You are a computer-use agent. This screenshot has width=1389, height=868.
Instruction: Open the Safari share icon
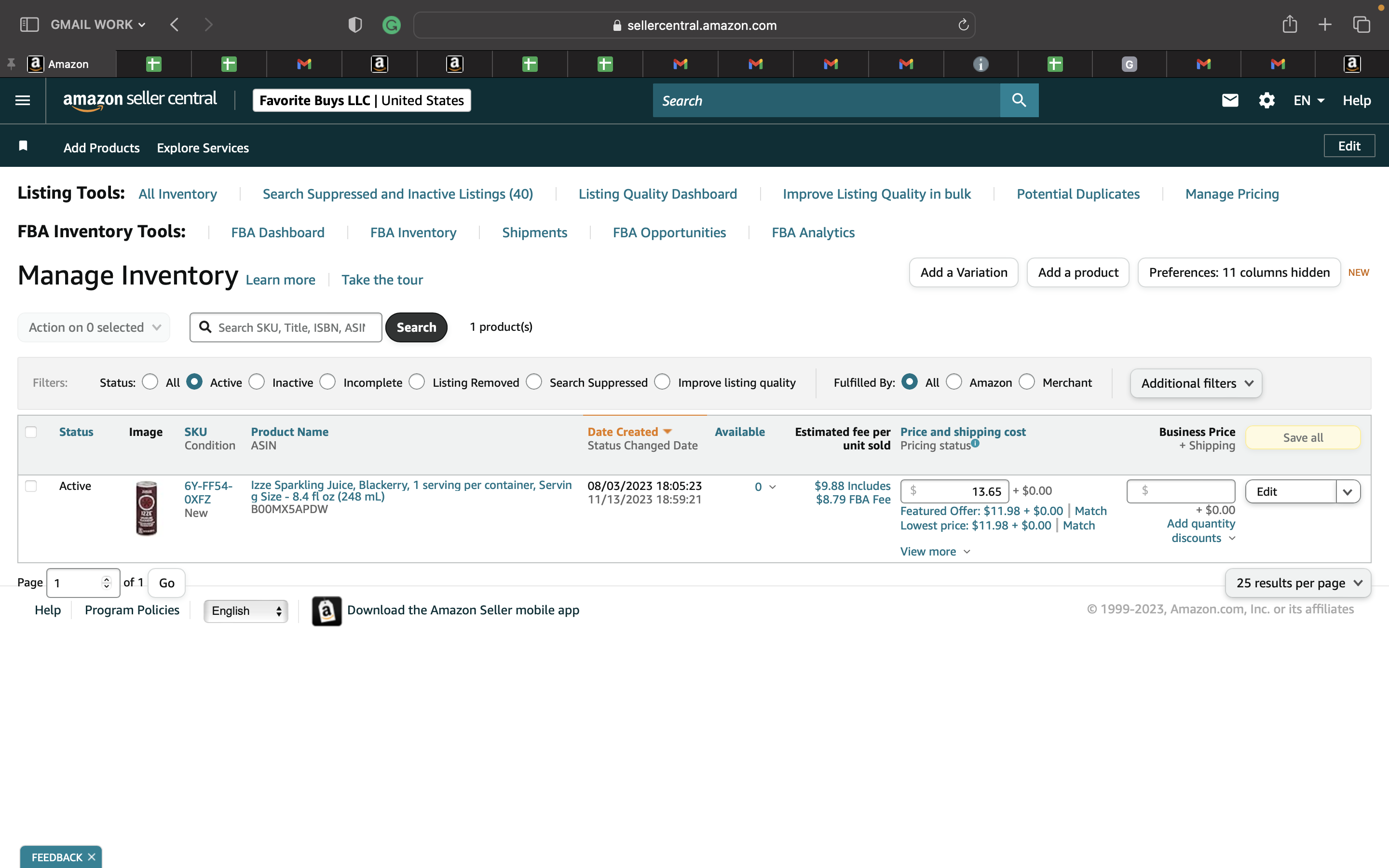point(1290,24)
